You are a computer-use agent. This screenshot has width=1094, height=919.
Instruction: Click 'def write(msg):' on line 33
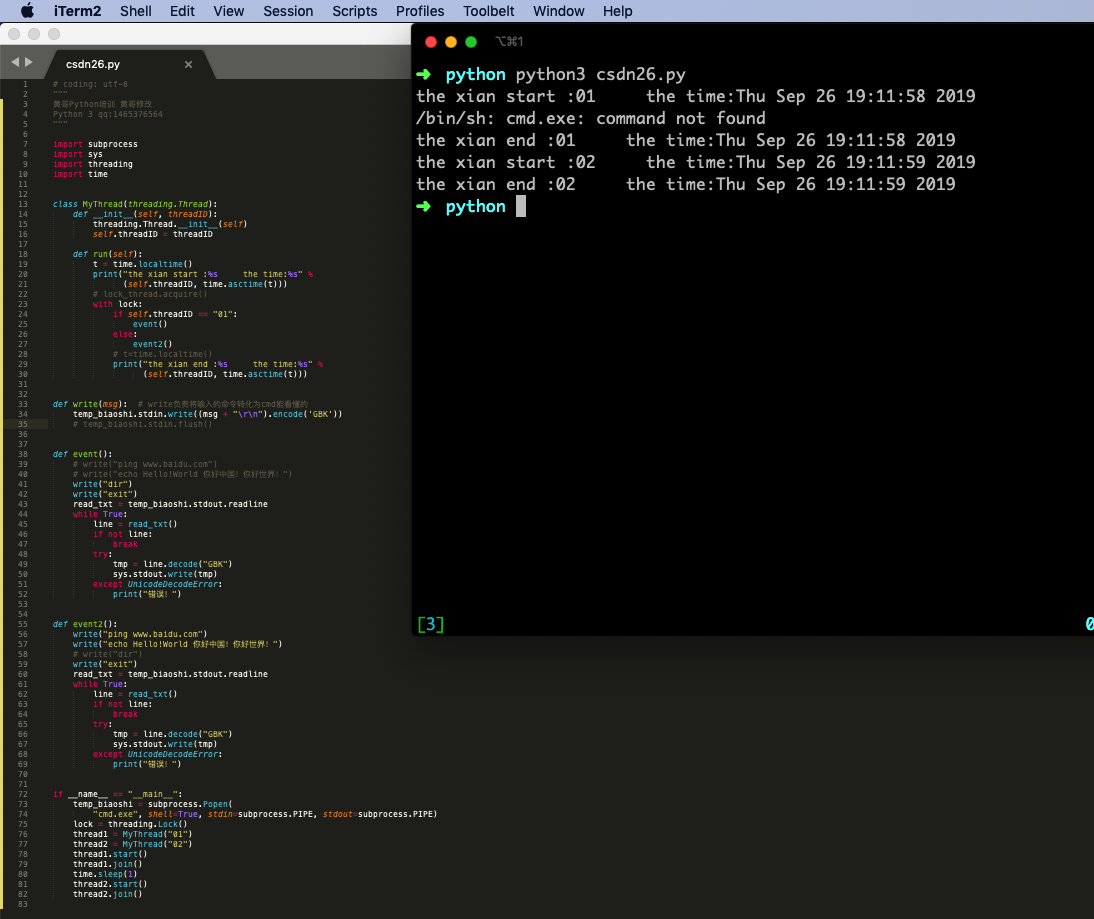(x=90, y=405)
